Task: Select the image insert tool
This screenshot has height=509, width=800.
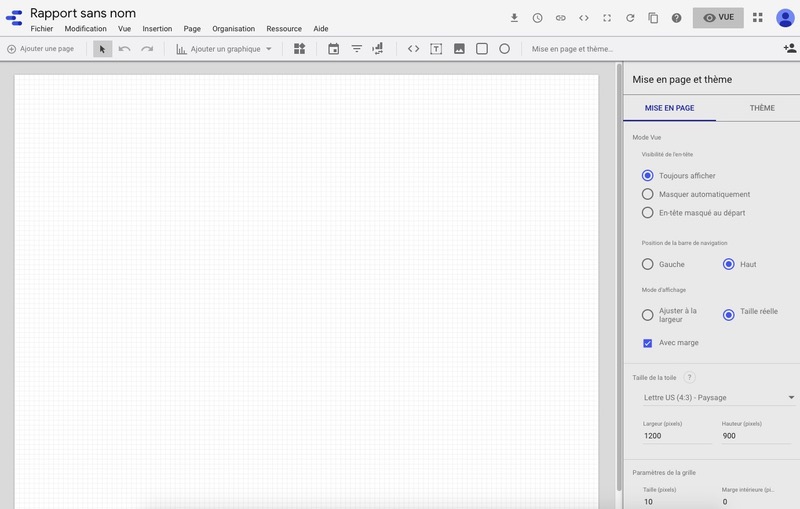Action: pos(459,49)
